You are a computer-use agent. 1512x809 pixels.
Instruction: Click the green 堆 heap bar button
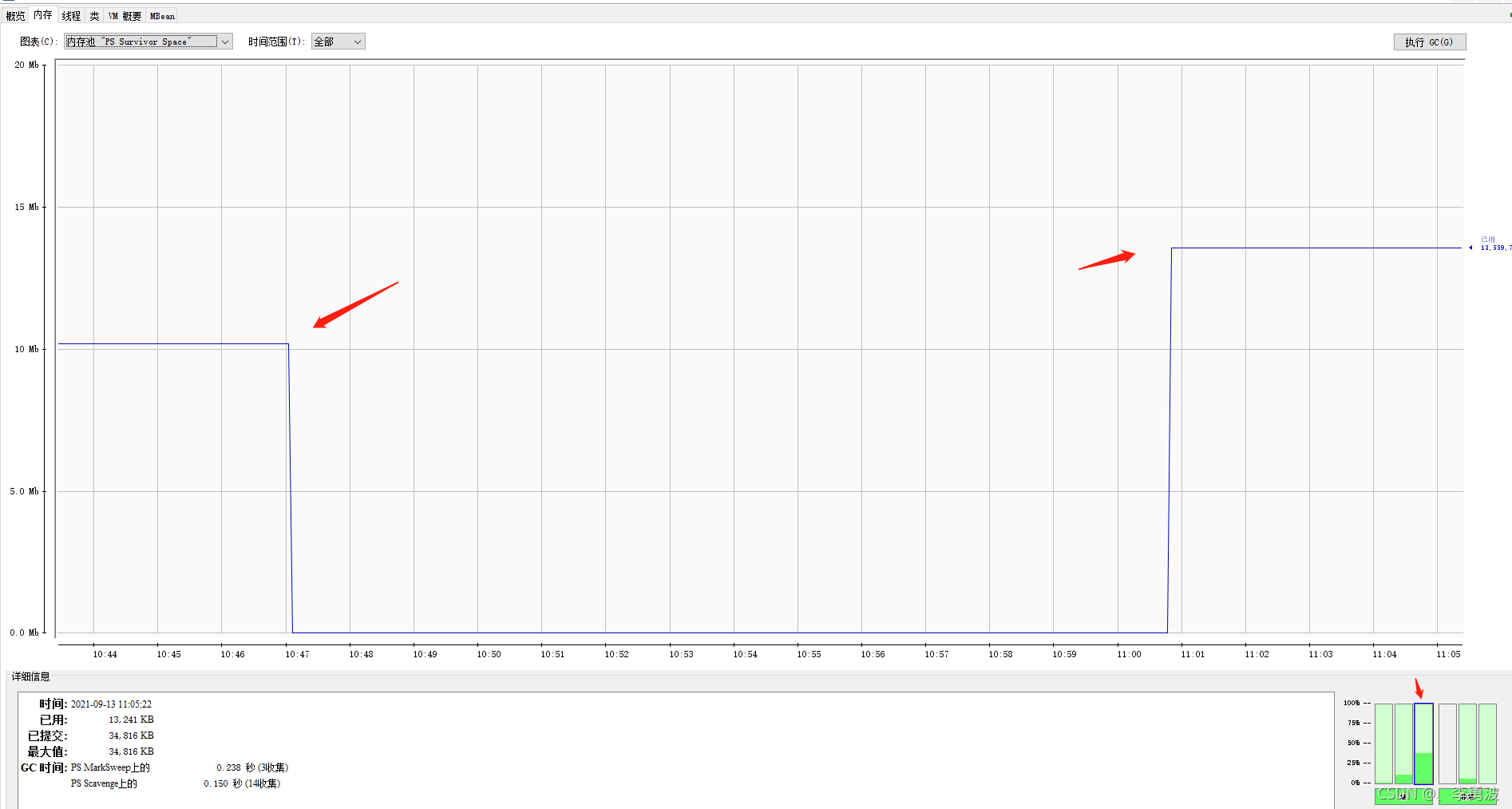(x=1403, y=796)
